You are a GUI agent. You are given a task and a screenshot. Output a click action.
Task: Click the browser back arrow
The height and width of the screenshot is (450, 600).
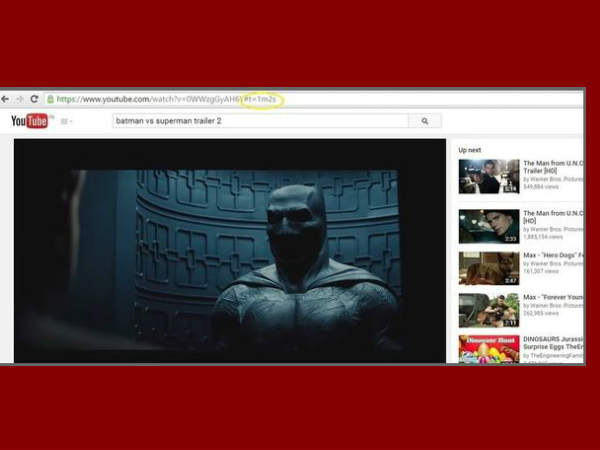(x=5, y=99)
